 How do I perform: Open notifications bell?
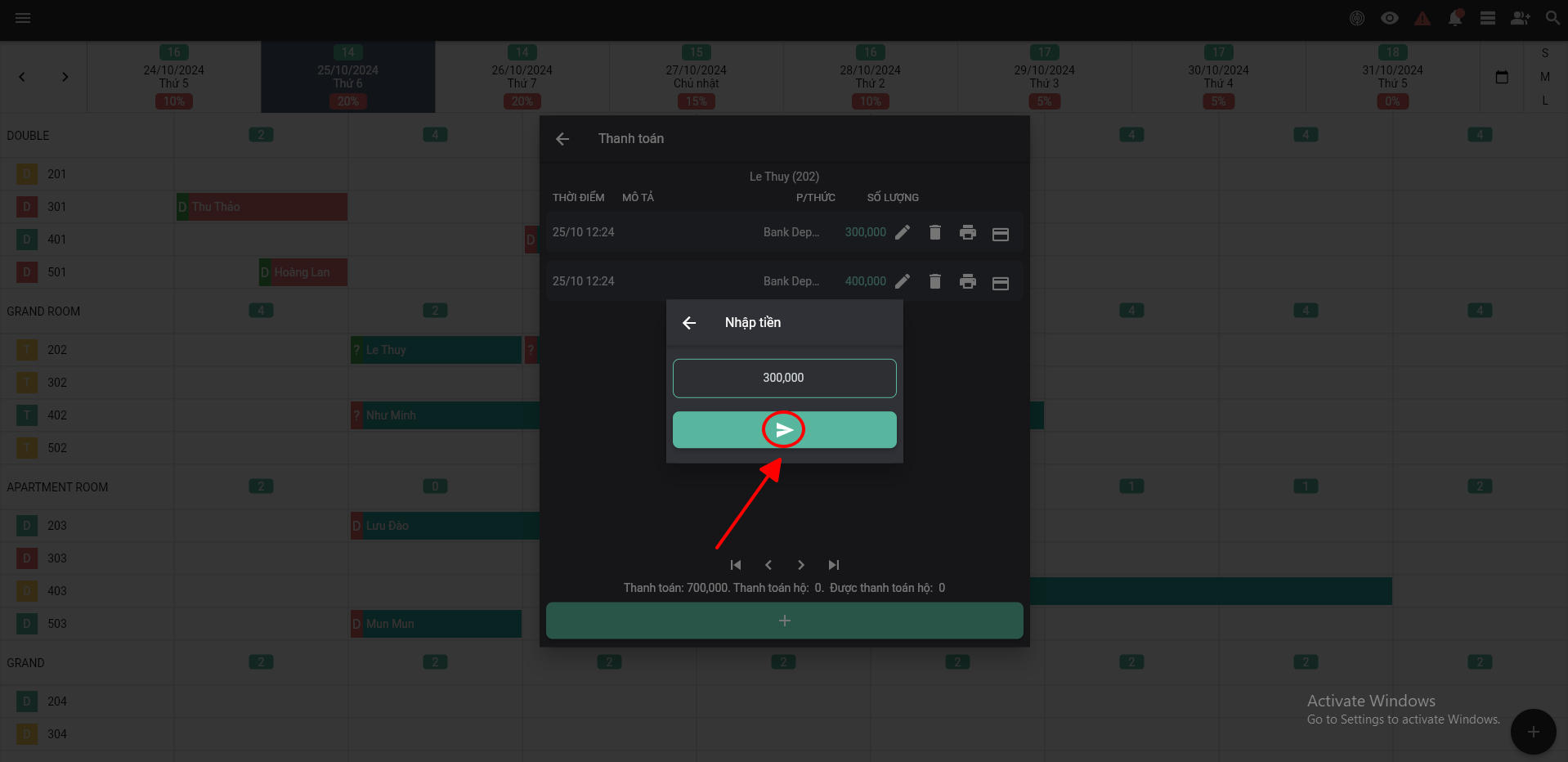point(1455,18)
